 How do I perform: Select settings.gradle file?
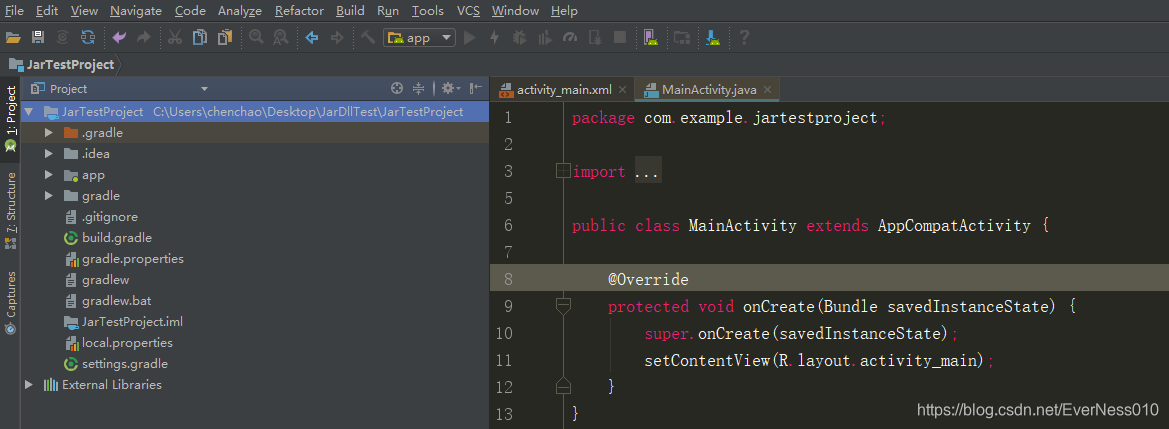(x=125, y=364)
